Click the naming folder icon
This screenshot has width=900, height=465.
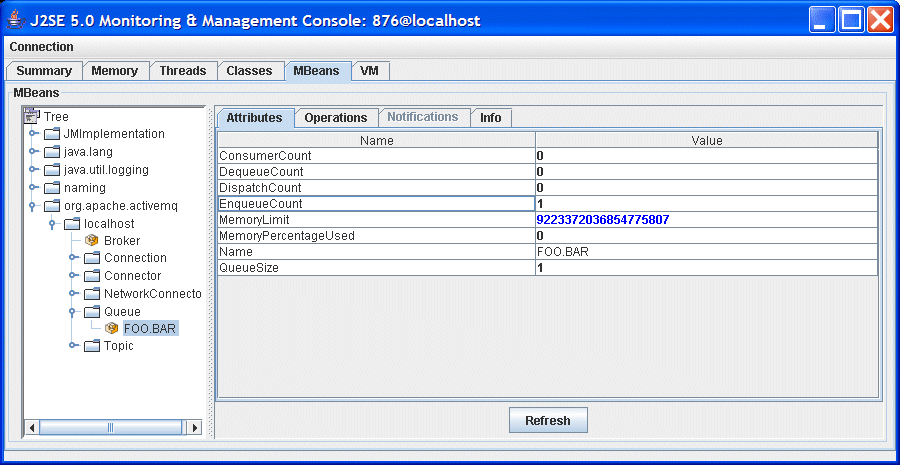pyautogui.click(x=52, y=188)
